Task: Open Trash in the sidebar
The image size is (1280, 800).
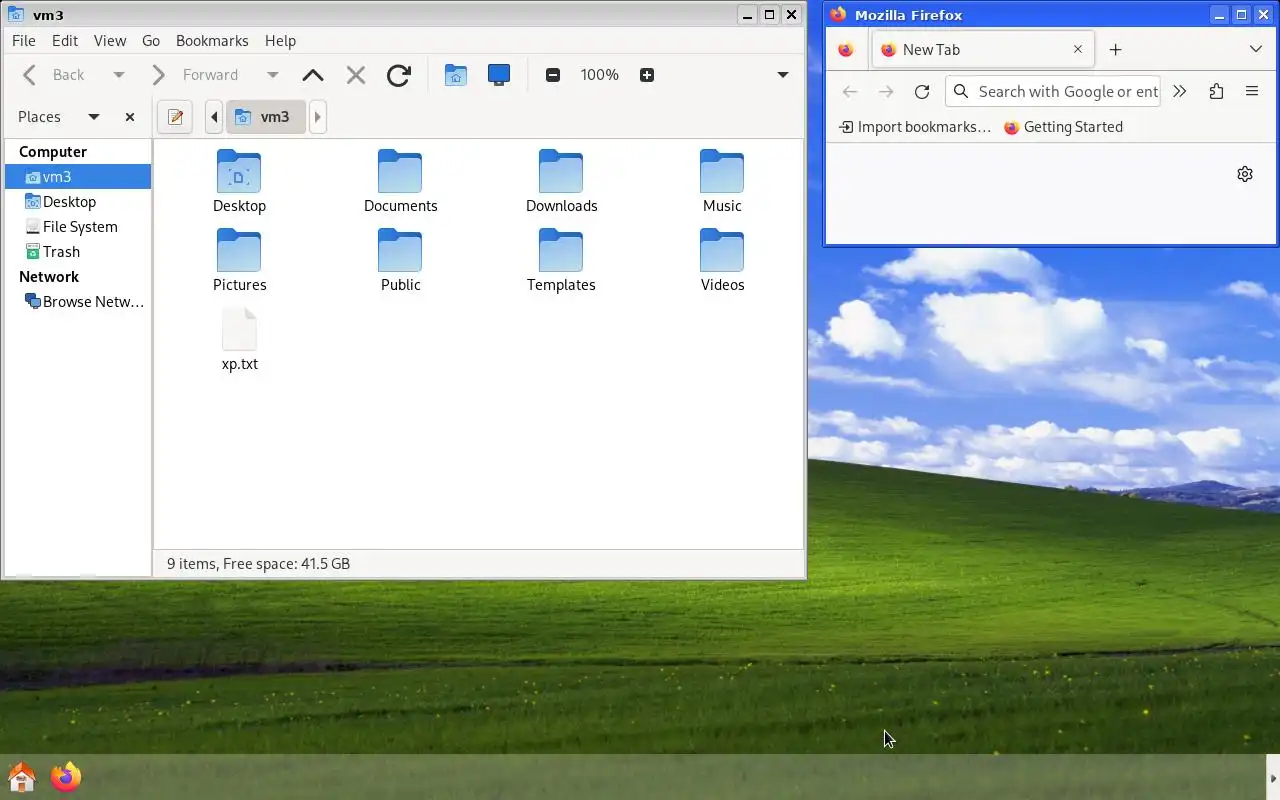Action: point(78,252)
